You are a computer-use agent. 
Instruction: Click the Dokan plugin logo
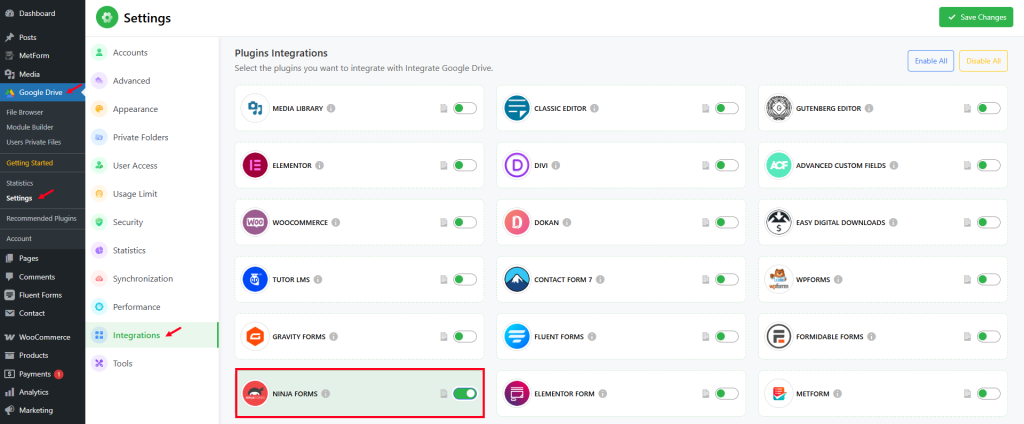coord(517,222)
